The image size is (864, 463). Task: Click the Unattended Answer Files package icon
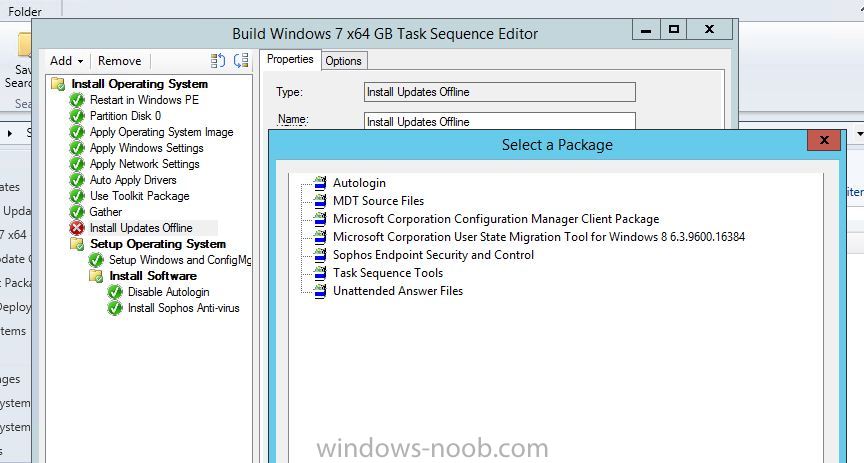(x=320, y=291)
